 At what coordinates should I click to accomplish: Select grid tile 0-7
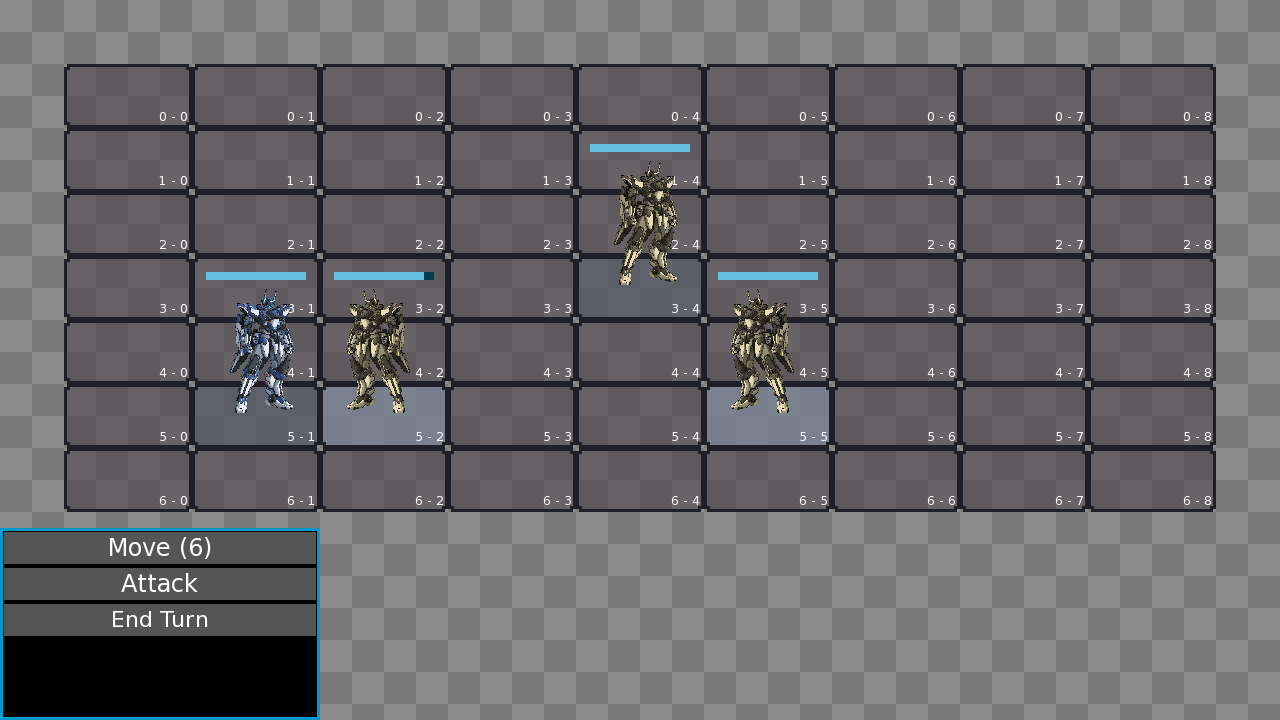(1024, 96)
